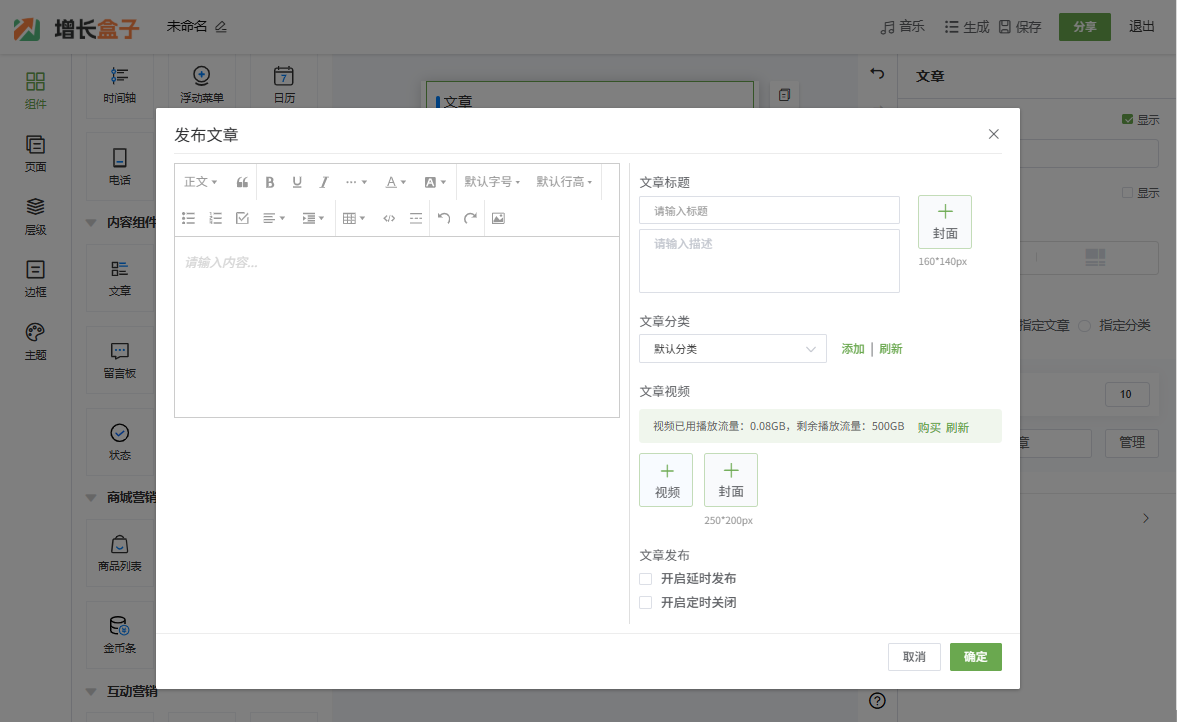Expand the 默认字号 font size dropdown
The image size is (1177, 722).
click(492, 182)
